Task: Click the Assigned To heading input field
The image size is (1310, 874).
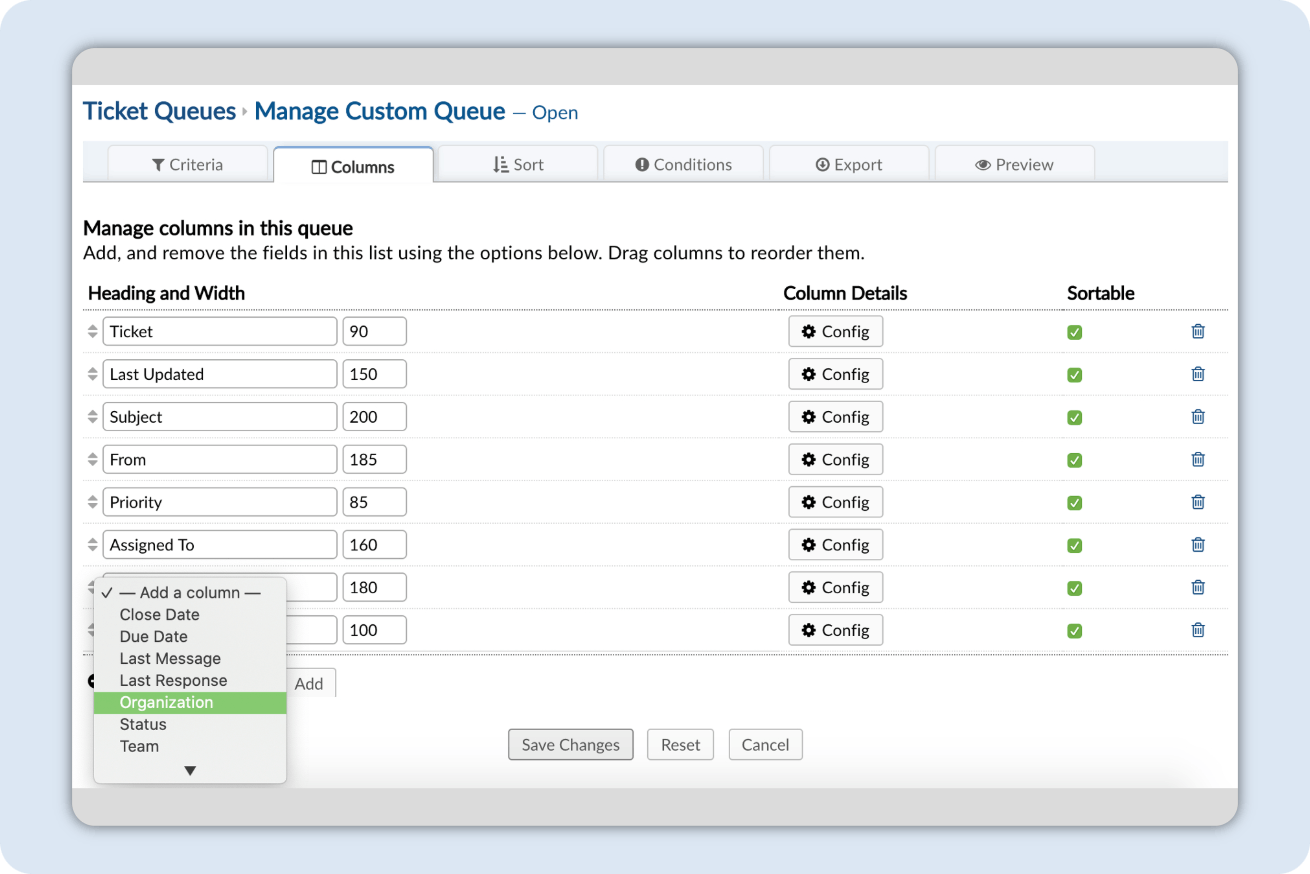Action: 220,545
